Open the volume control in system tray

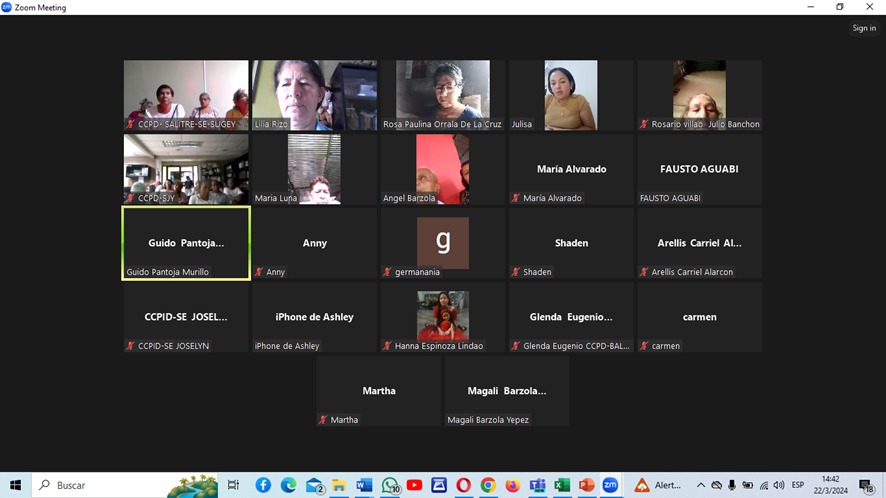pos(779,485)
